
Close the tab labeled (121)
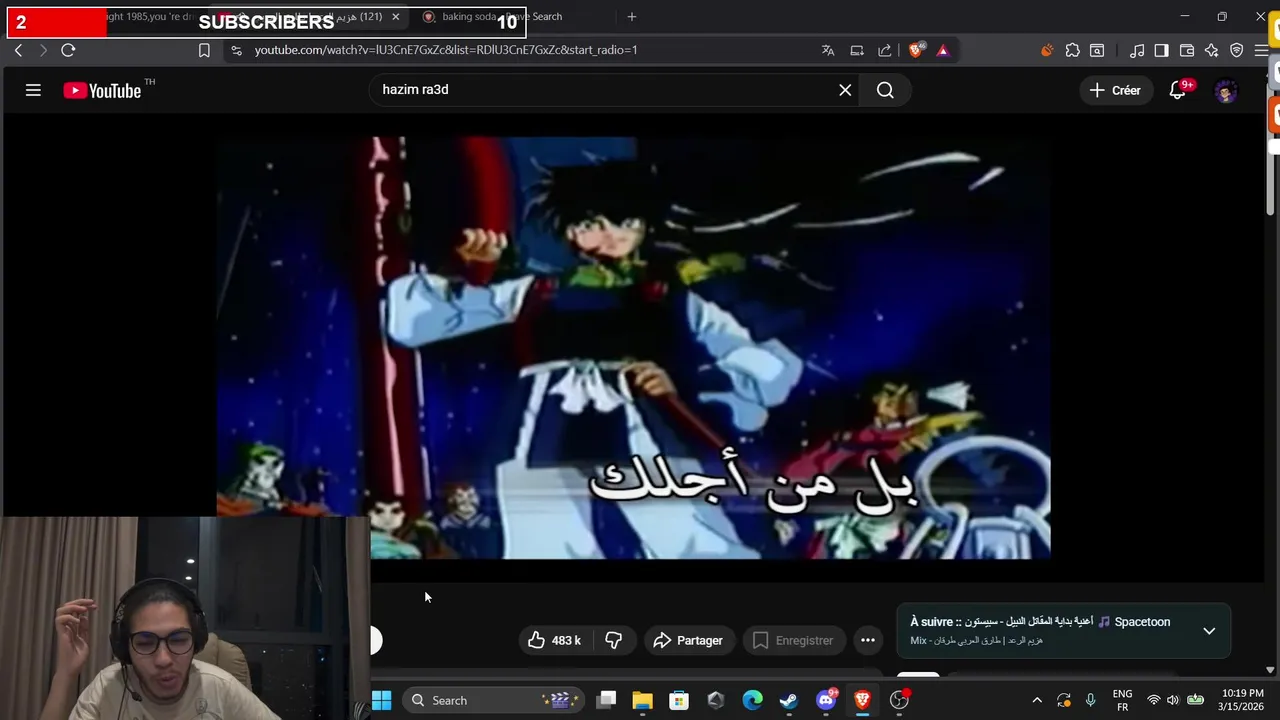click(x=395, y=17)
